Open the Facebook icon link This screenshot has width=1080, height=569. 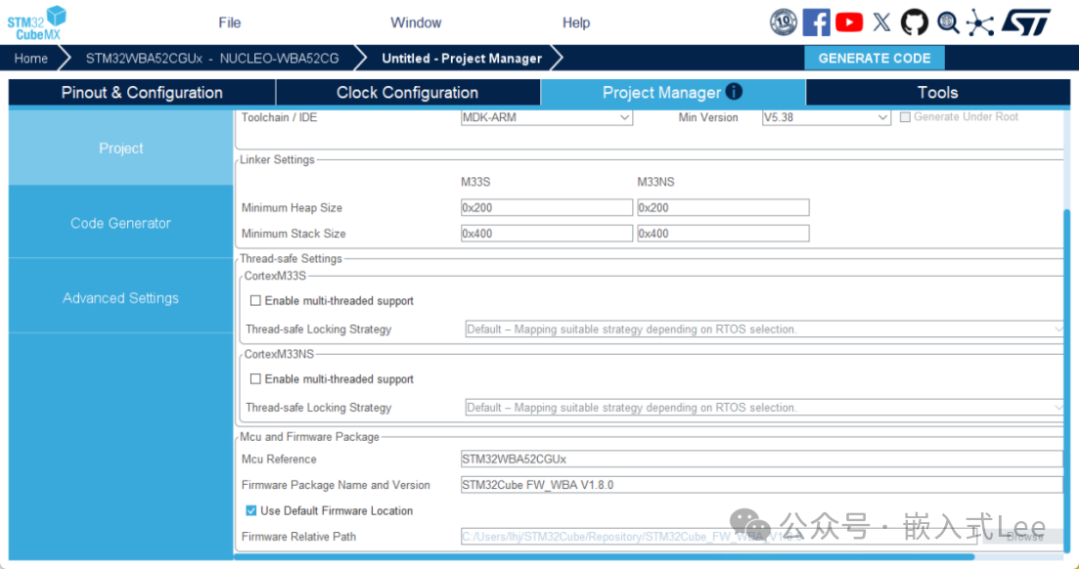(816, 22)
